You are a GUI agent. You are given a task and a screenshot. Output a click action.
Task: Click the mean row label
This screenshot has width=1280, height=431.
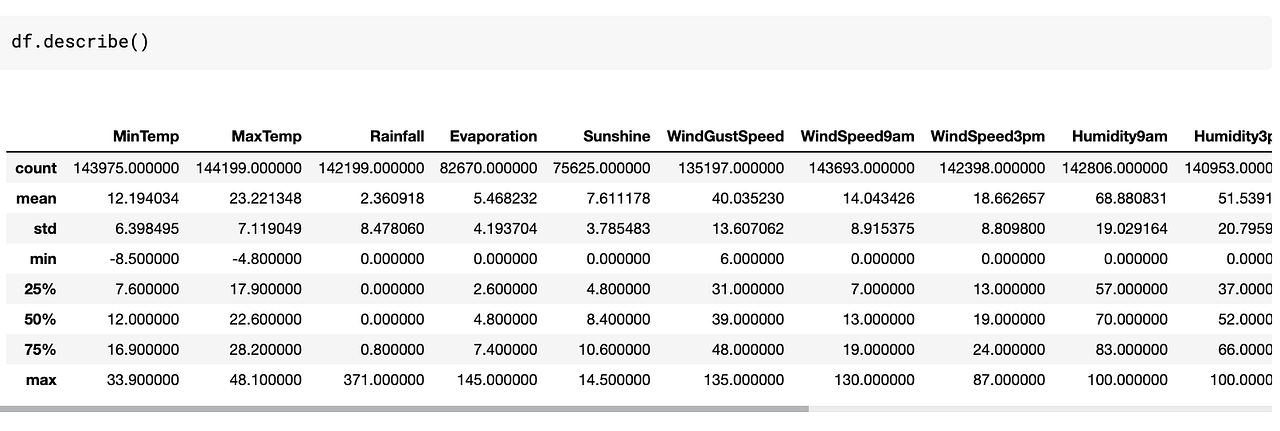(36, 198)
